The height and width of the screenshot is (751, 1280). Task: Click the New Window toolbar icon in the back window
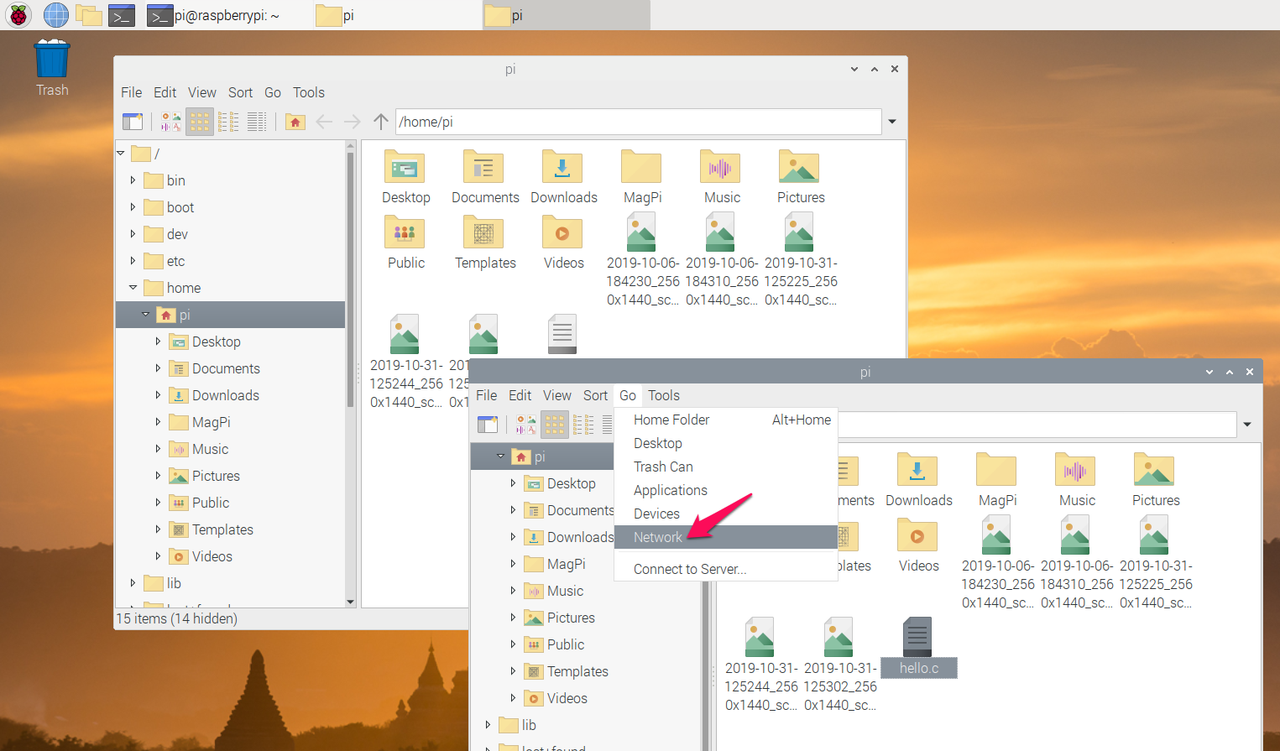[132, 122]
